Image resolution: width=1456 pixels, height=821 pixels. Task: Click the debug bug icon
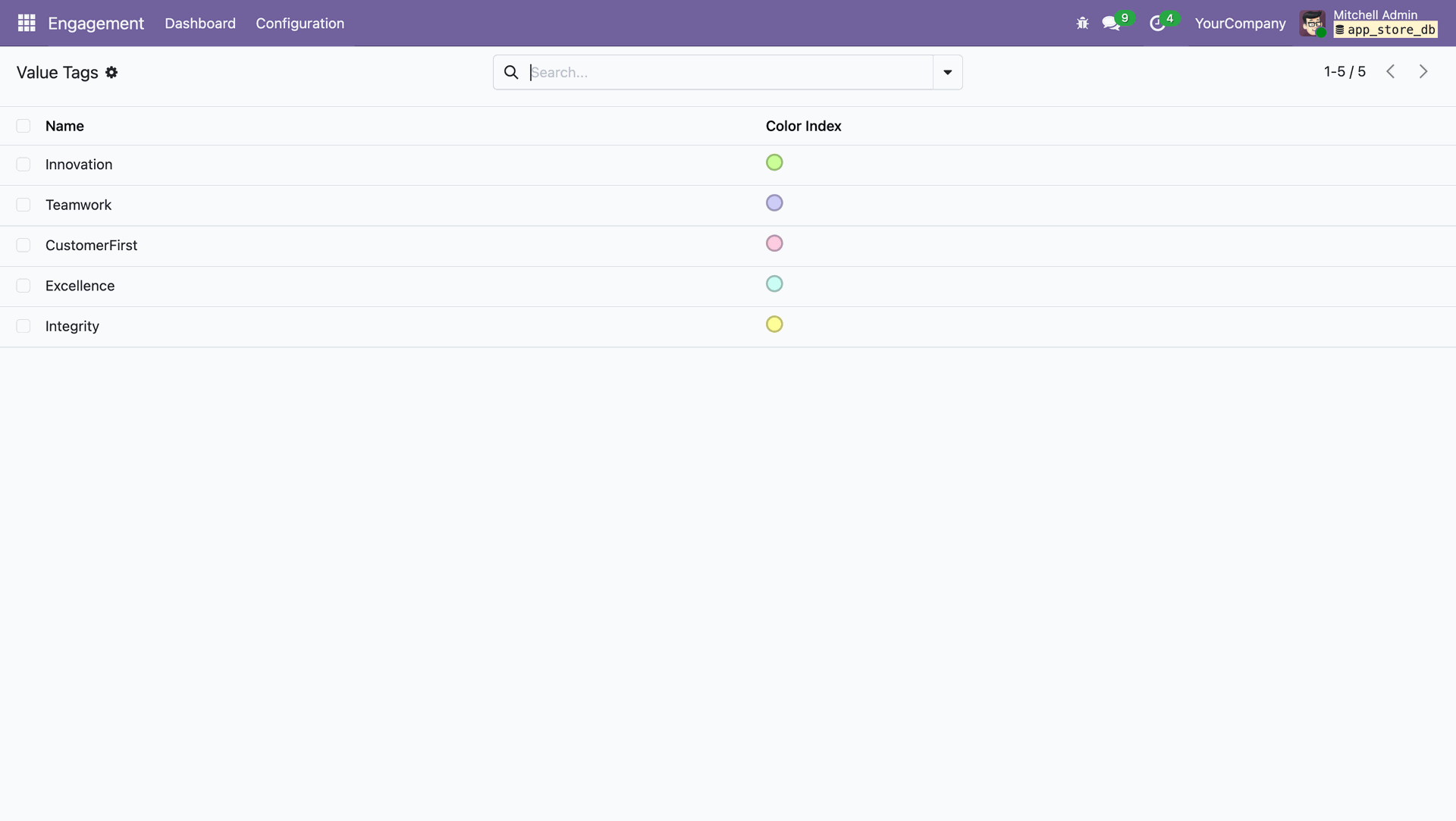1082,24
